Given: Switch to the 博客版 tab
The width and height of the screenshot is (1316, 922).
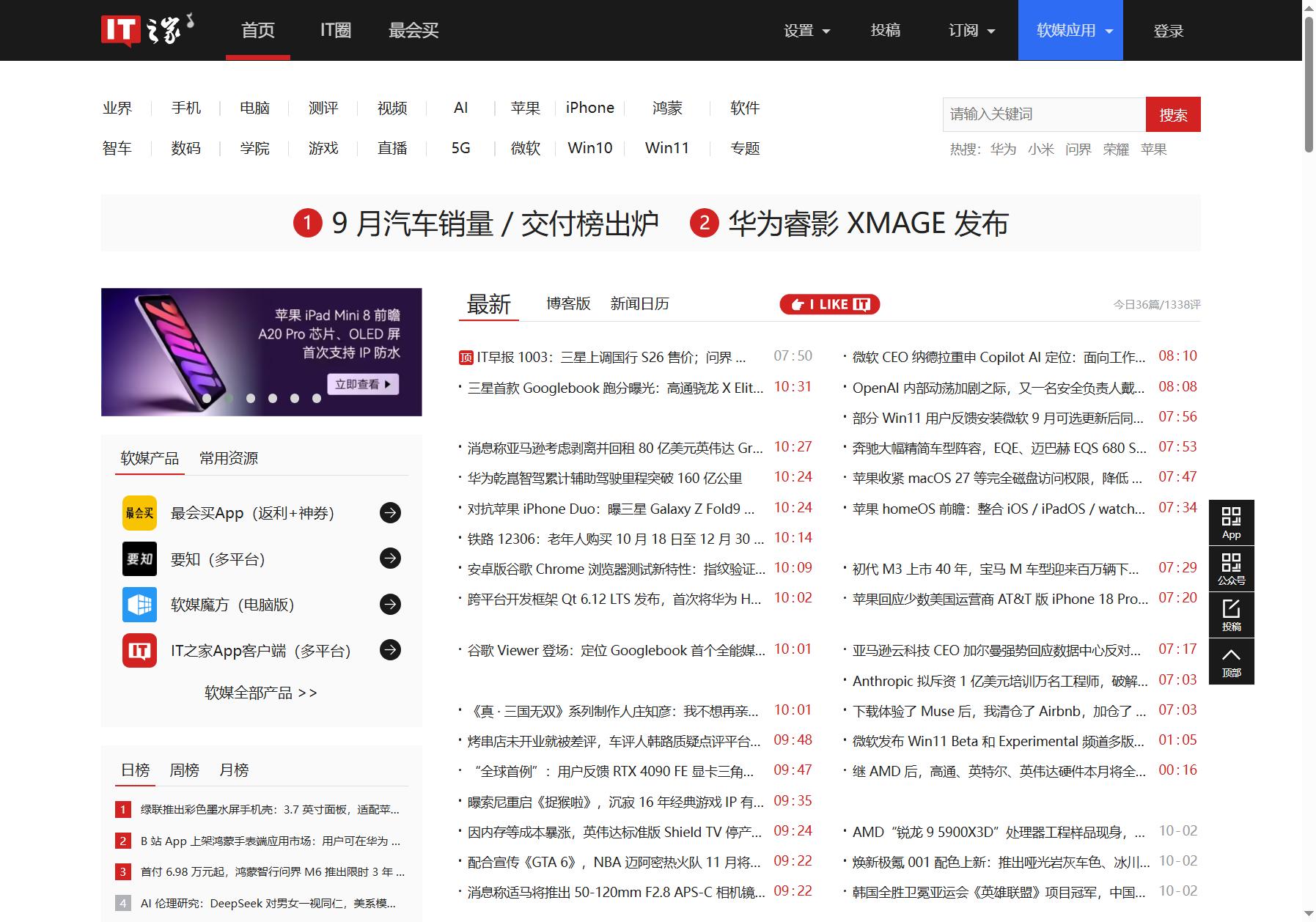Looking at the screenshot, I should pyautogui.click(x=568, y=303).
